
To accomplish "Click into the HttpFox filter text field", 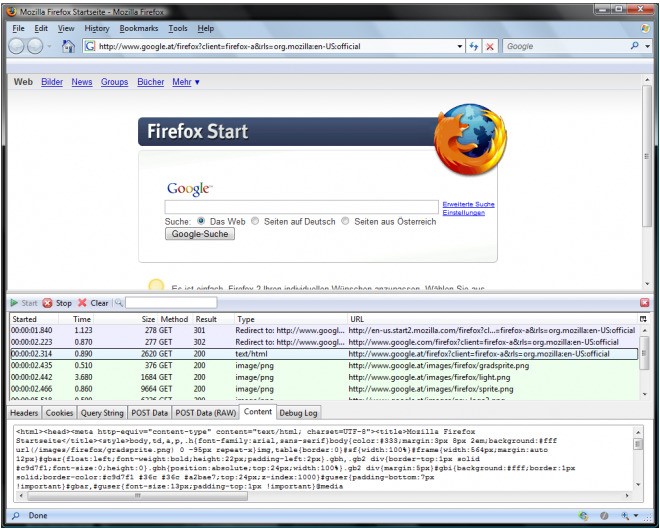I will 171,303.
